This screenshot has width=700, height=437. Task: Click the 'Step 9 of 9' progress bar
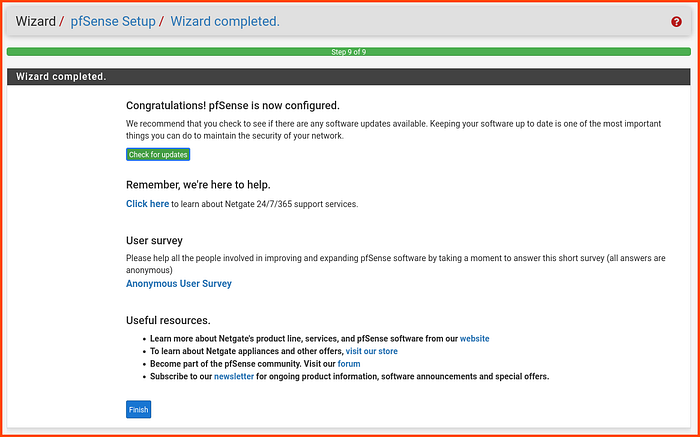349,52
